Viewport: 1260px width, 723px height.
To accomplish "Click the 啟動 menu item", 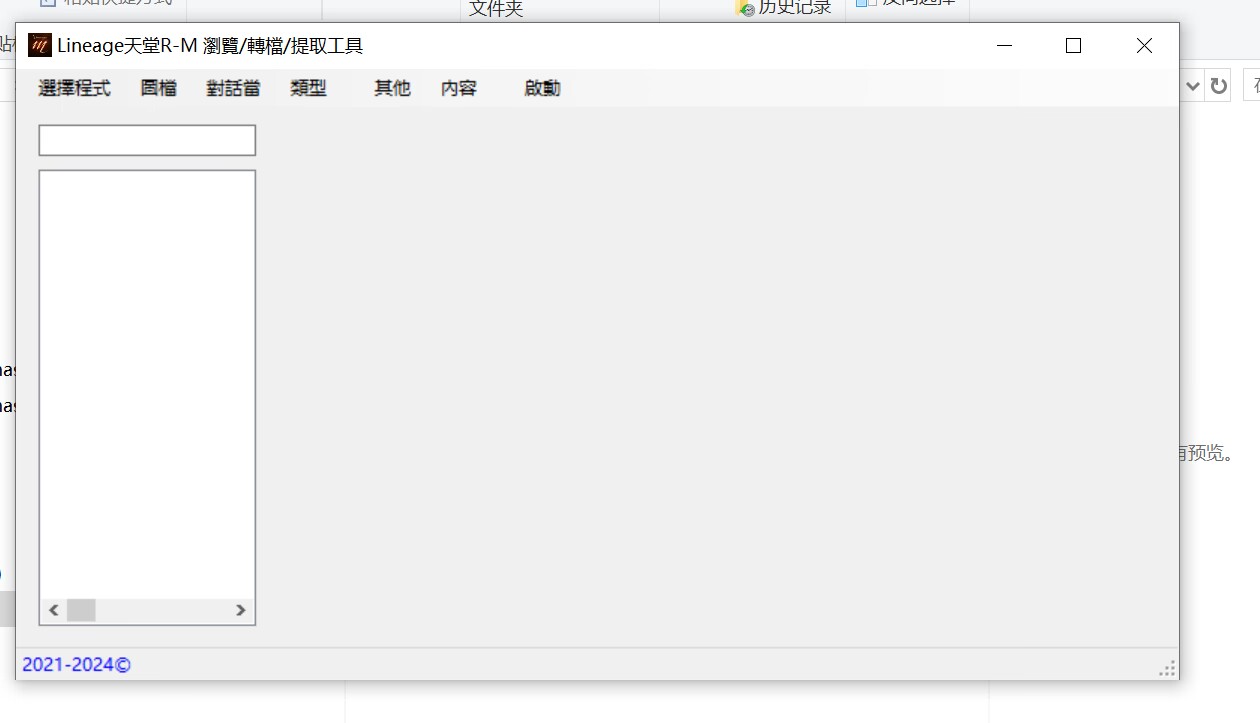I will pyautogui.click(x=542, y=88).
